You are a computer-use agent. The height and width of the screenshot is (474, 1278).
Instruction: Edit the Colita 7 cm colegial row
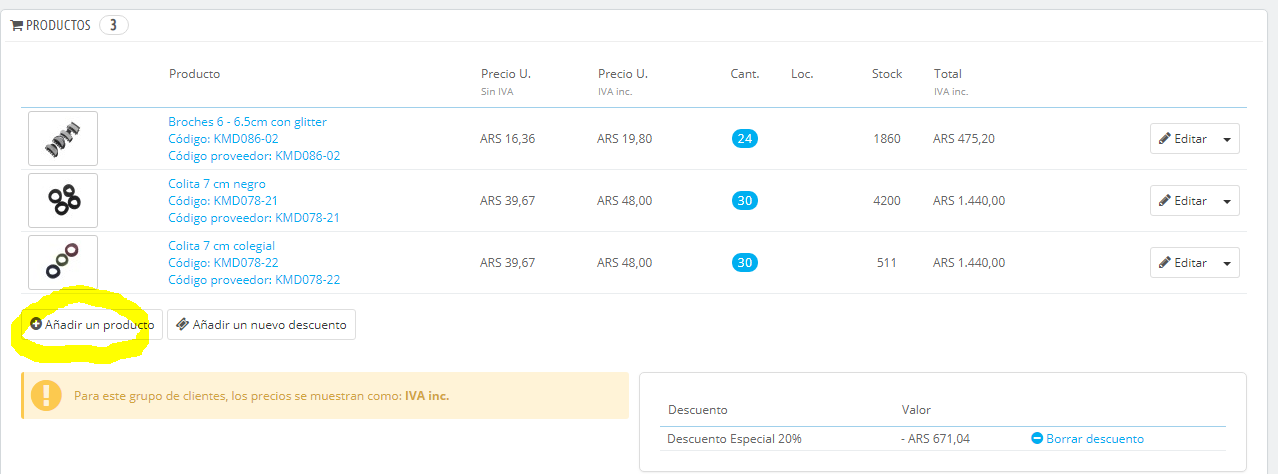(1183, 263)
